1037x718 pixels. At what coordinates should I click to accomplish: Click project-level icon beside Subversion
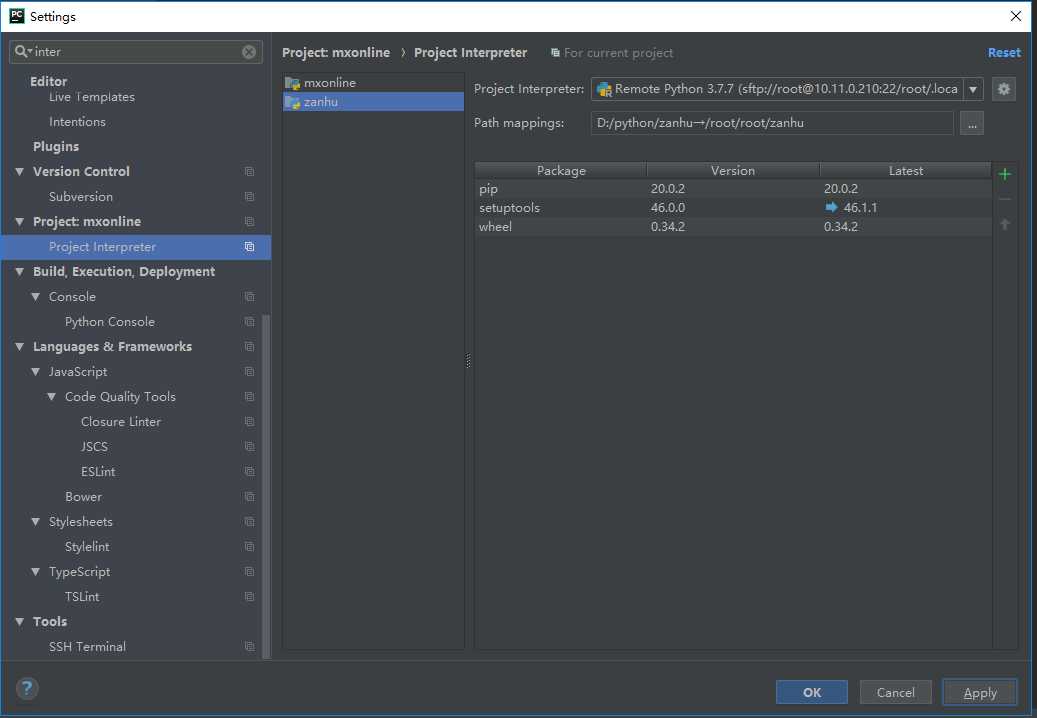pyautogui.click(x=249, y=197)
